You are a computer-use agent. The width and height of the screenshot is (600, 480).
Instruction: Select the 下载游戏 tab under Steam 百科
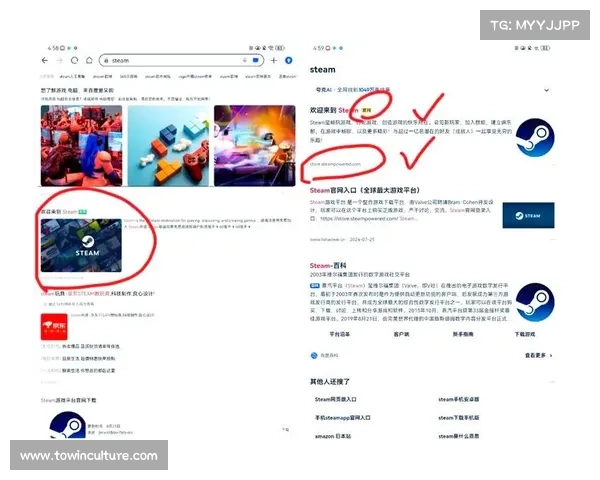(x=525, y=334)
